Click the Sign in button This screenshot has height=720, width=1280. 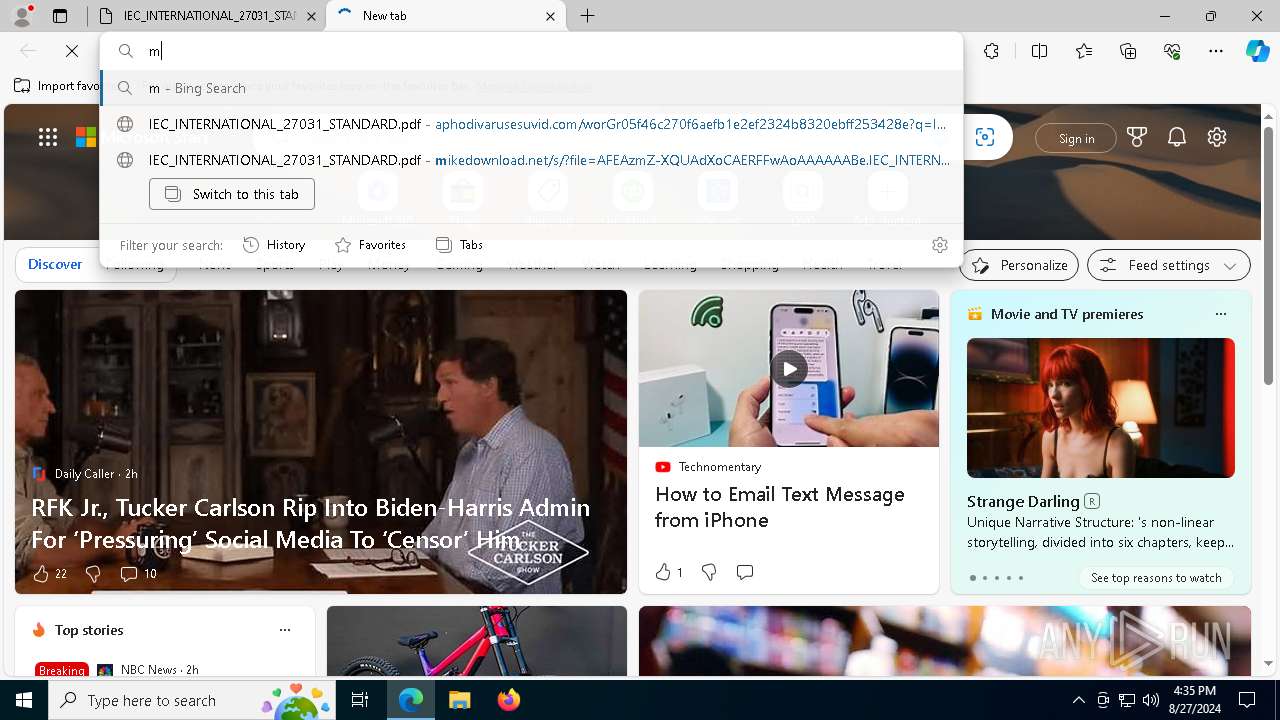(x=1076, y=139)
